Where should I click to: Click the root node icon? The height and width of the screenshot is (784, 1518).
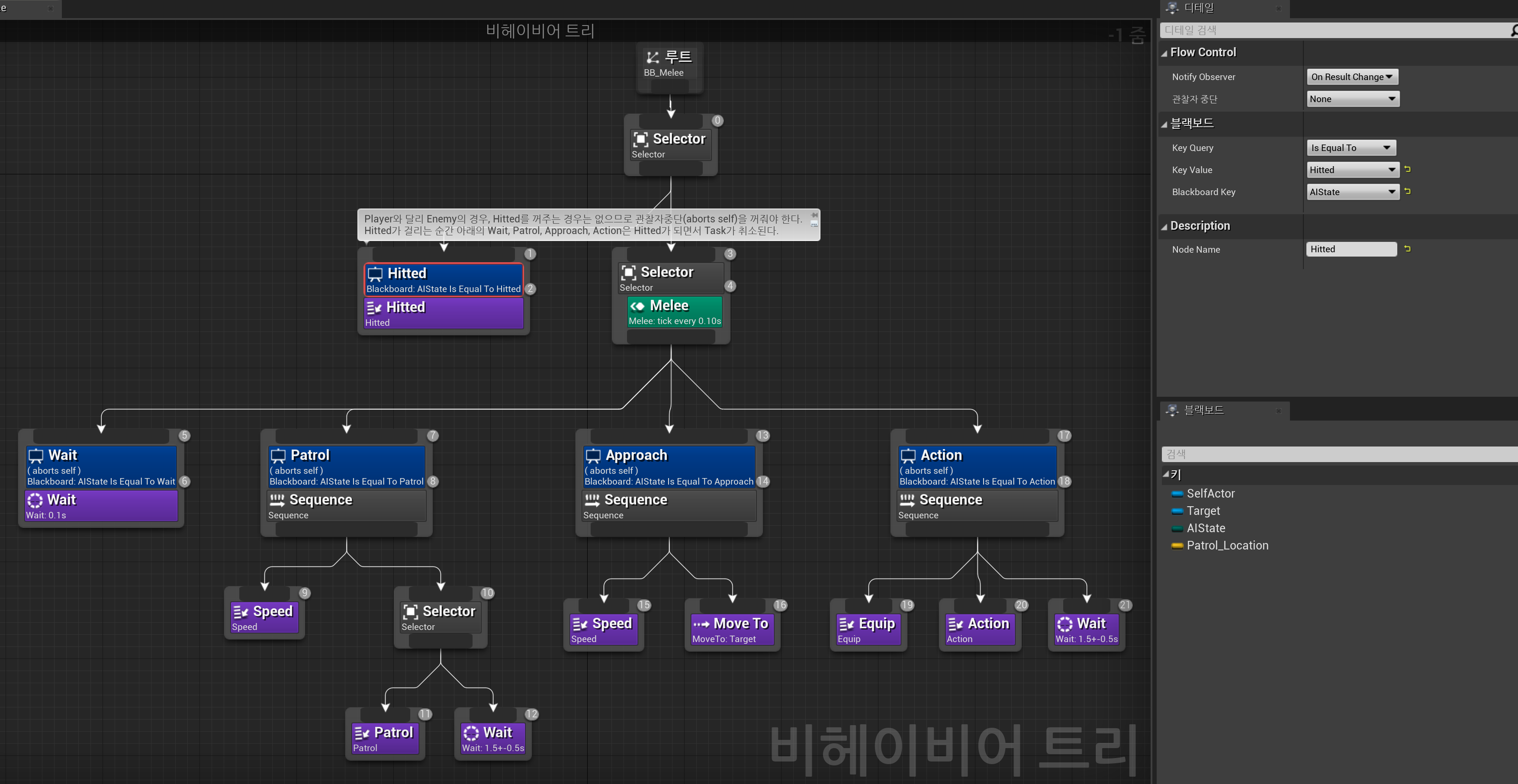(653, 57)
